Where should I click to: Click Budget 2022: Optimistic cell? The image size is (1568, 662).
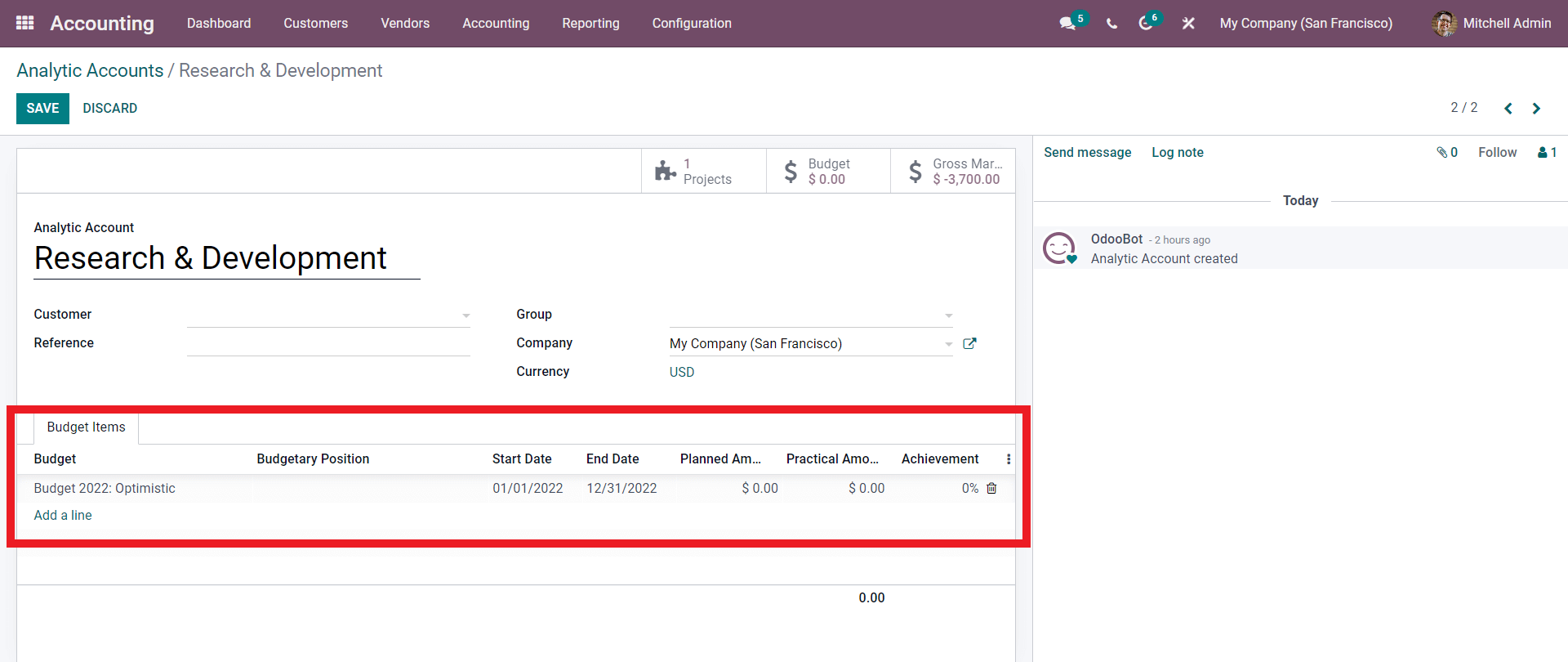[105, 489]
